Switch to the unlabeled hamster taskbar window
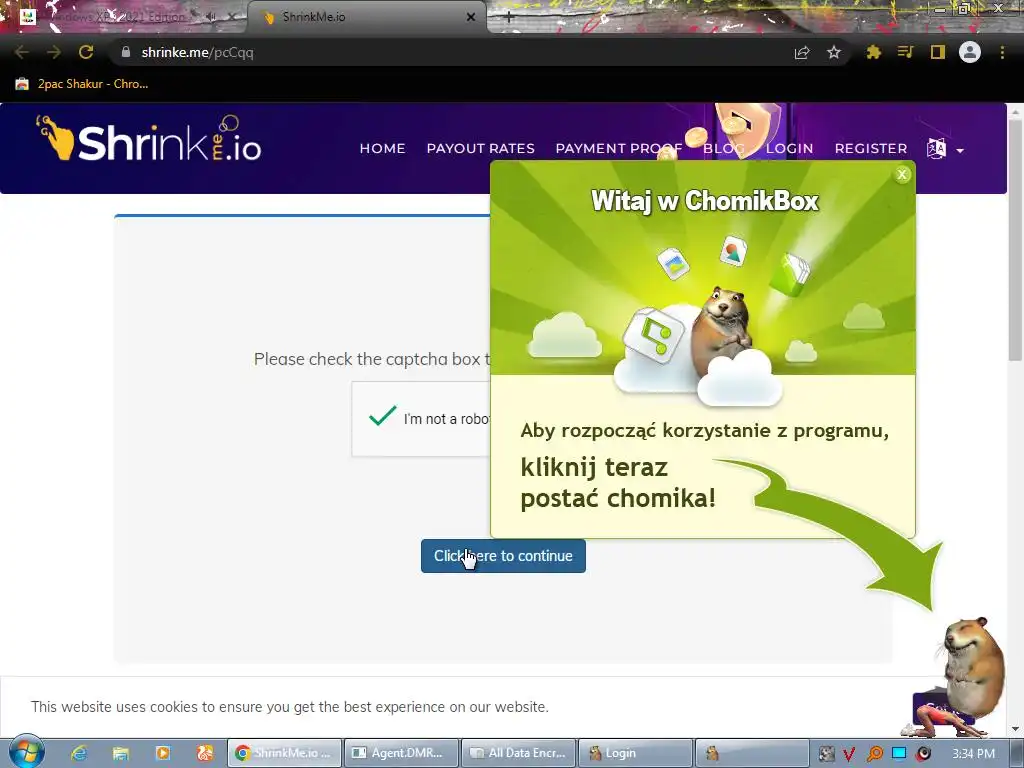This screenshot has height=768, width=1024. (752, 753)
